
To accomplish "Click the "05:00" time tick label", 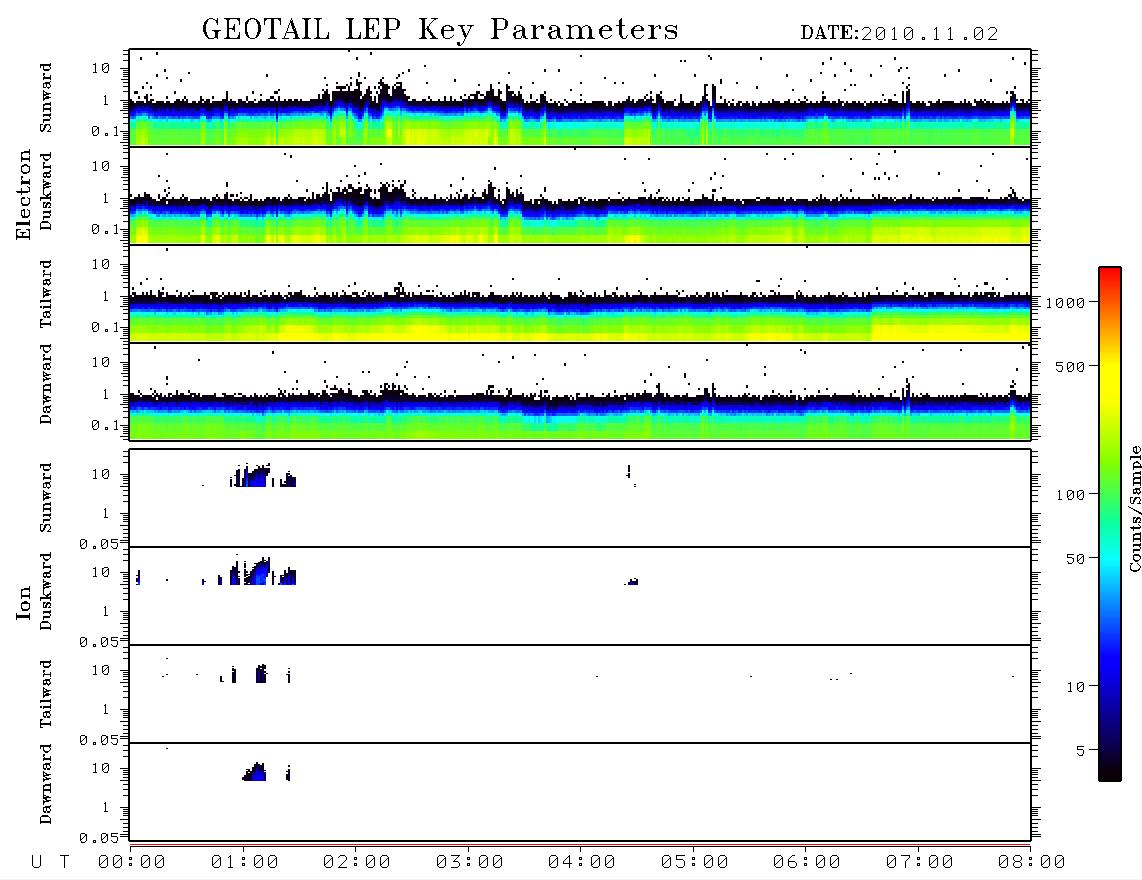I will [x=695, y=863].
